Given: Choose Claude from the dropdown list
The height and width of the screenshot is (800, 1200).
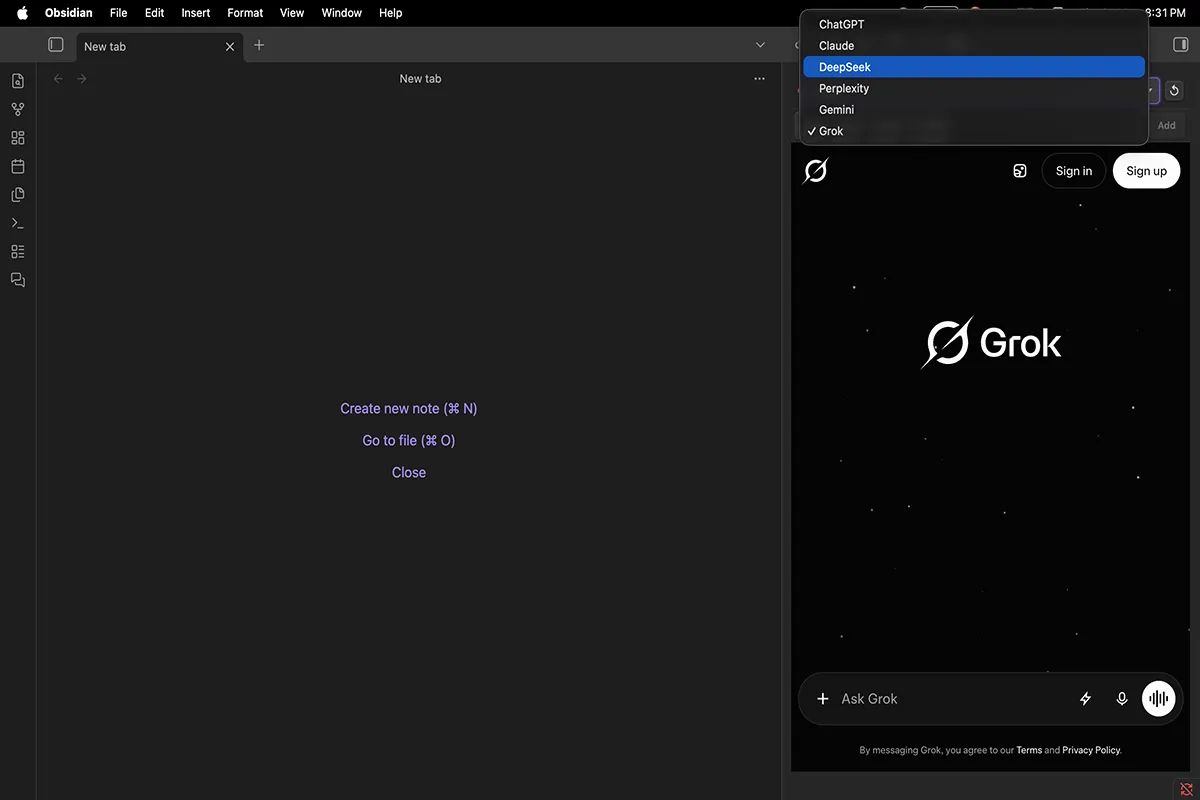Looking at the screenshot, I should 974,45.
